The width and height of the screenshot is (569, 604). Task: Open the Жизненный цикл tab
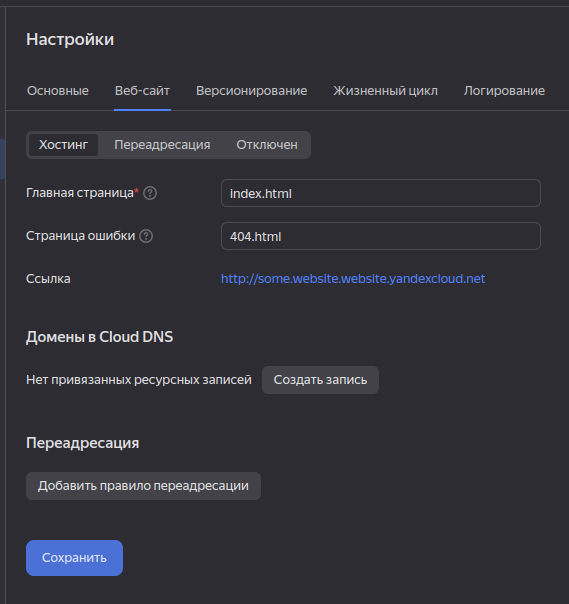pos(385,91)
